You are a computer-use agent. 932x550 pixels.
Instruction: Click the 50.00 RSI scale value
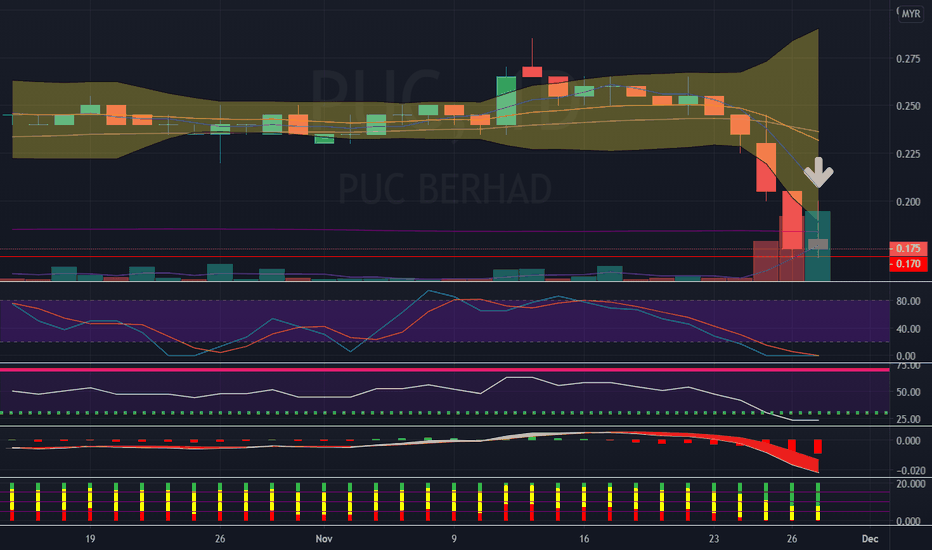click(908, 392)
